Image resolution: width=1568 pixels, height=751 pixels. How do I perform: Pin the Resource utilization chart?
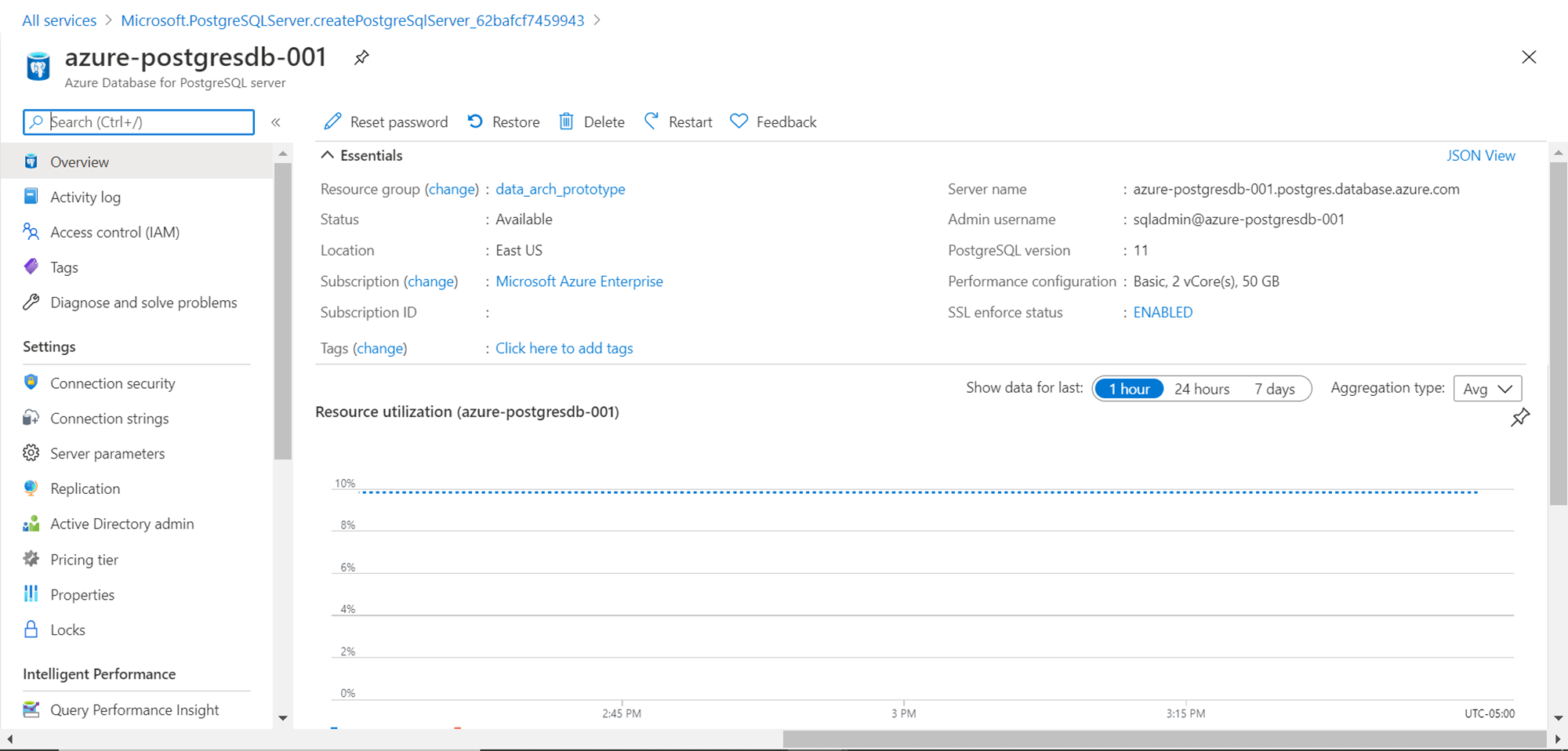1520,417
